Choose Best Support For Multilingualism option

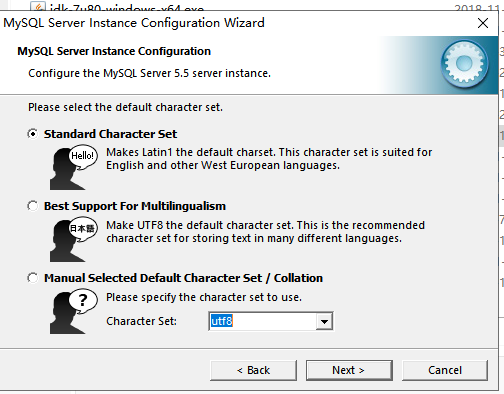coord(33,206)
